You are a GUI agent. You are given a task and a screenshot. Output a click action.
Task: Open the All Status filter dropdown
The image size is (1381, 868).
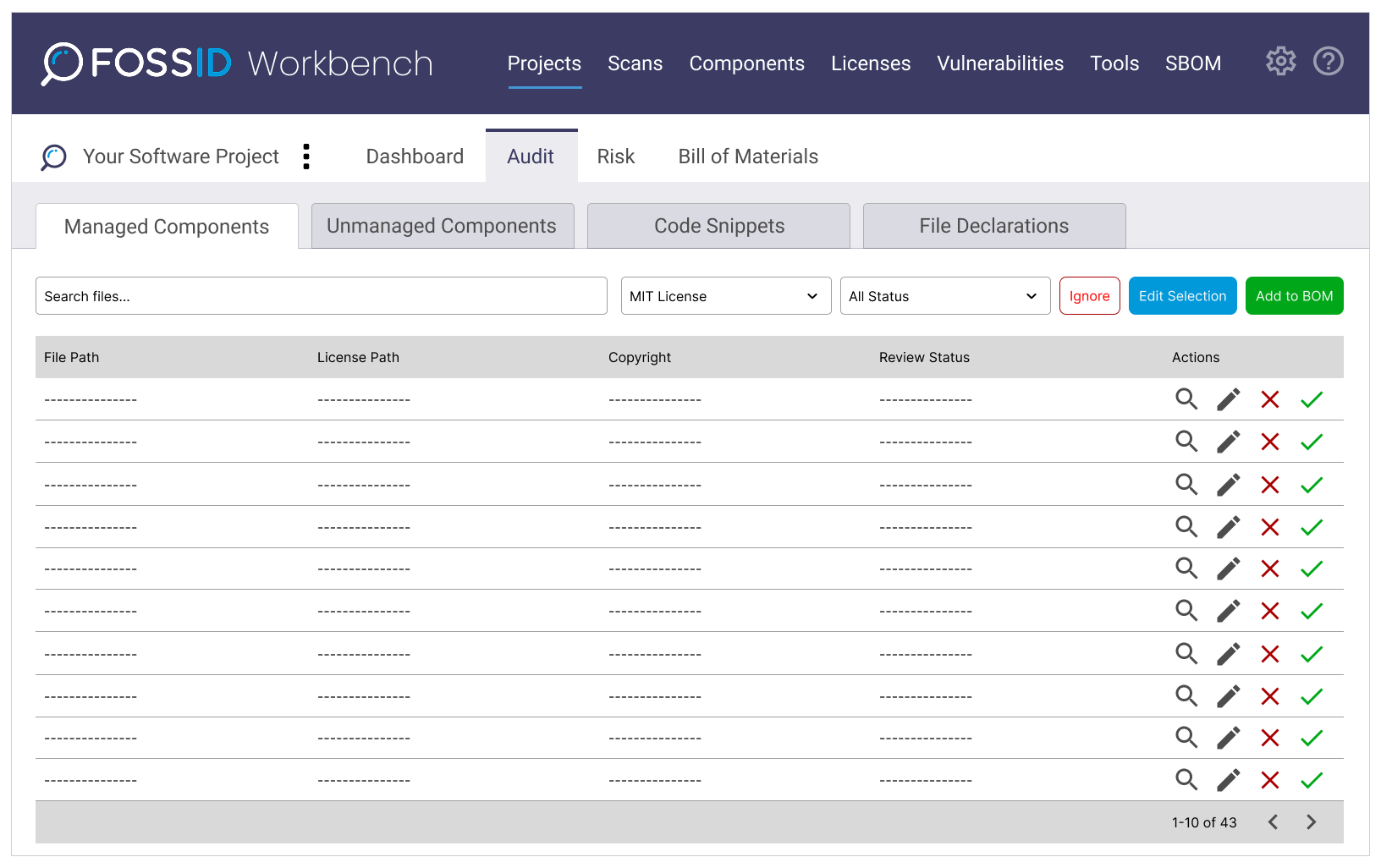tap(945, 296)
